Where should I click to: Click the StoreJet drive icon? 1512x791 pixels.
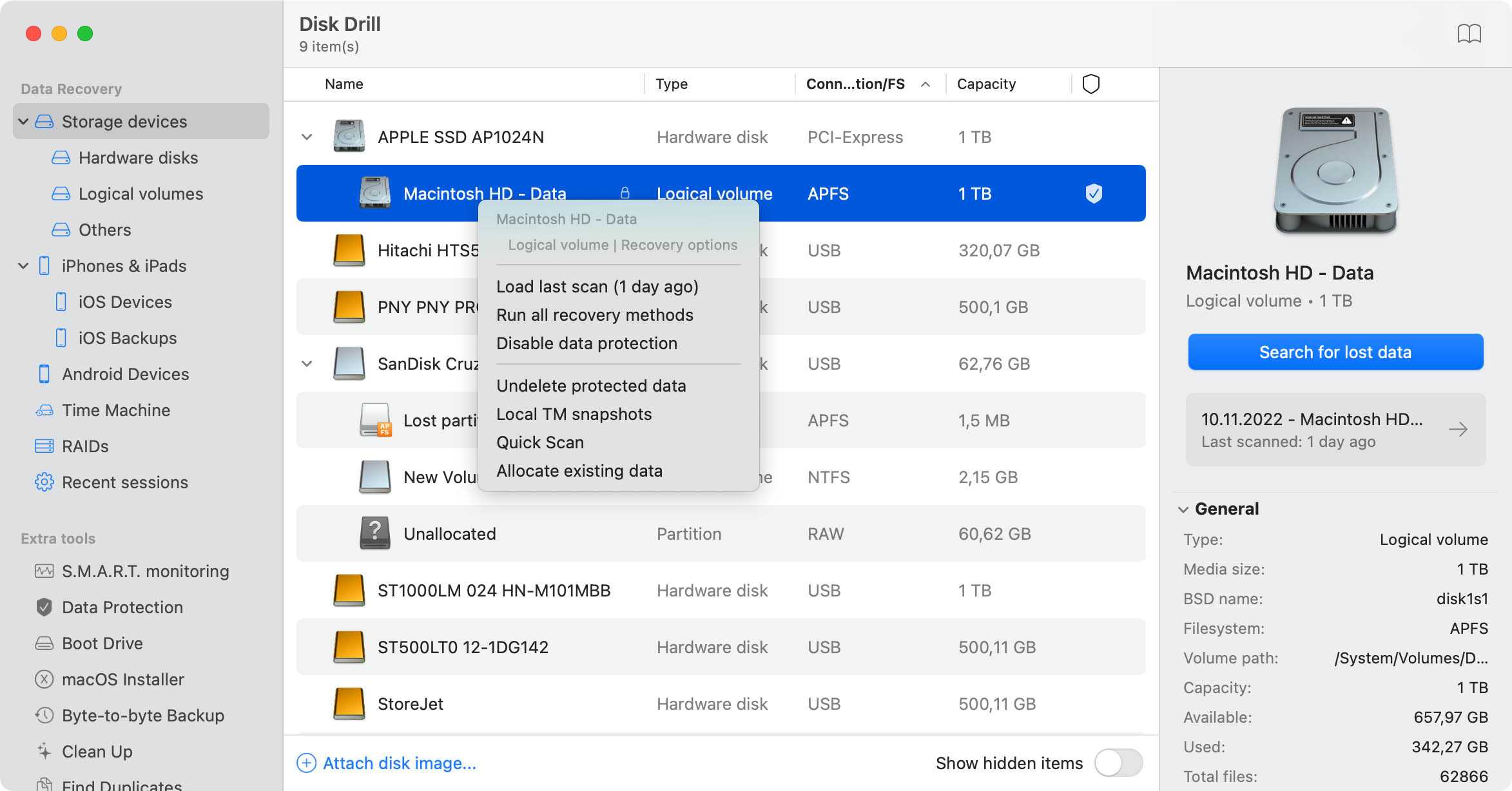pyautogui.click(x=349, y=703)
